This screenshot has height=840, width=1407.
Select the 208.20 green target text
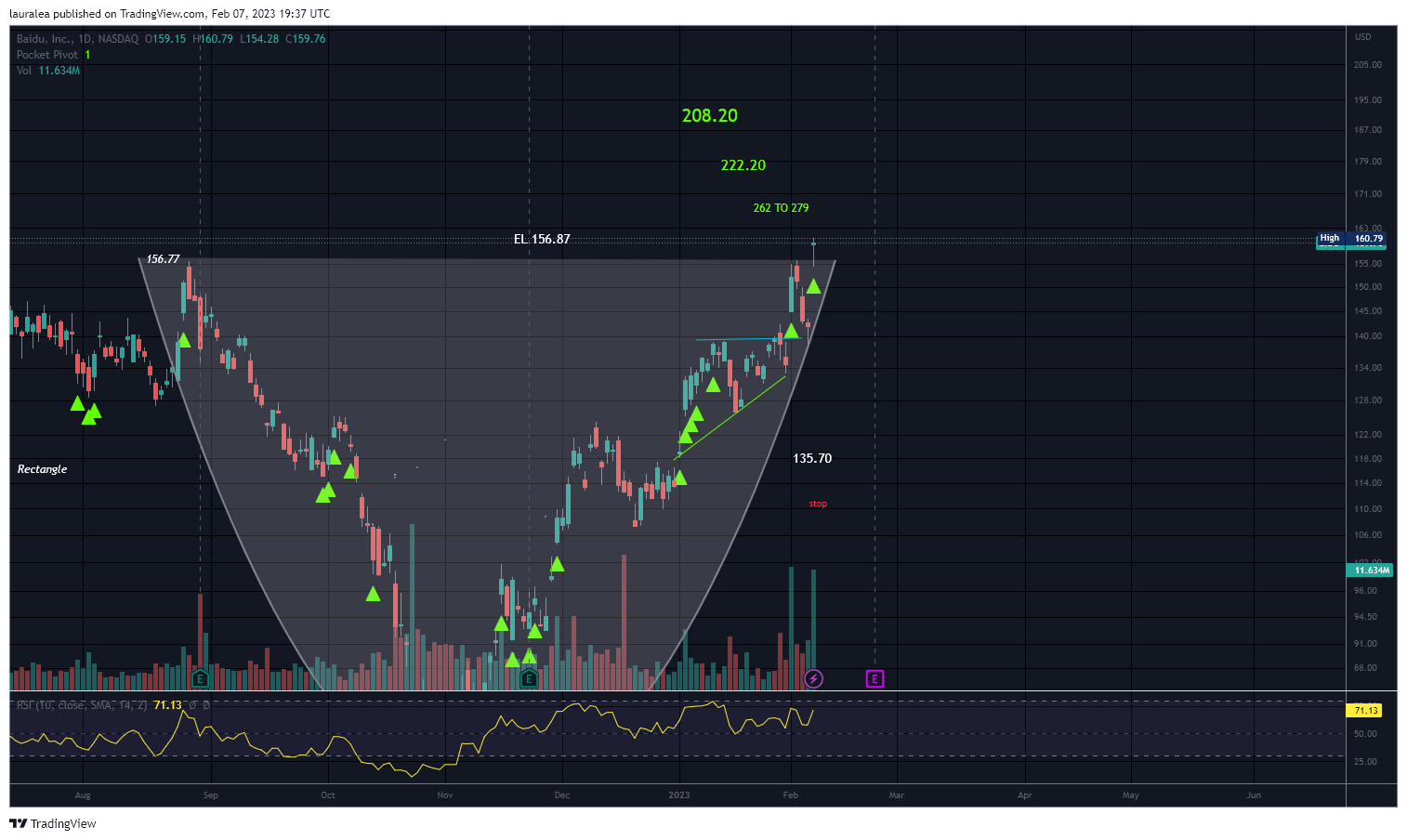[x=710, y=115]
